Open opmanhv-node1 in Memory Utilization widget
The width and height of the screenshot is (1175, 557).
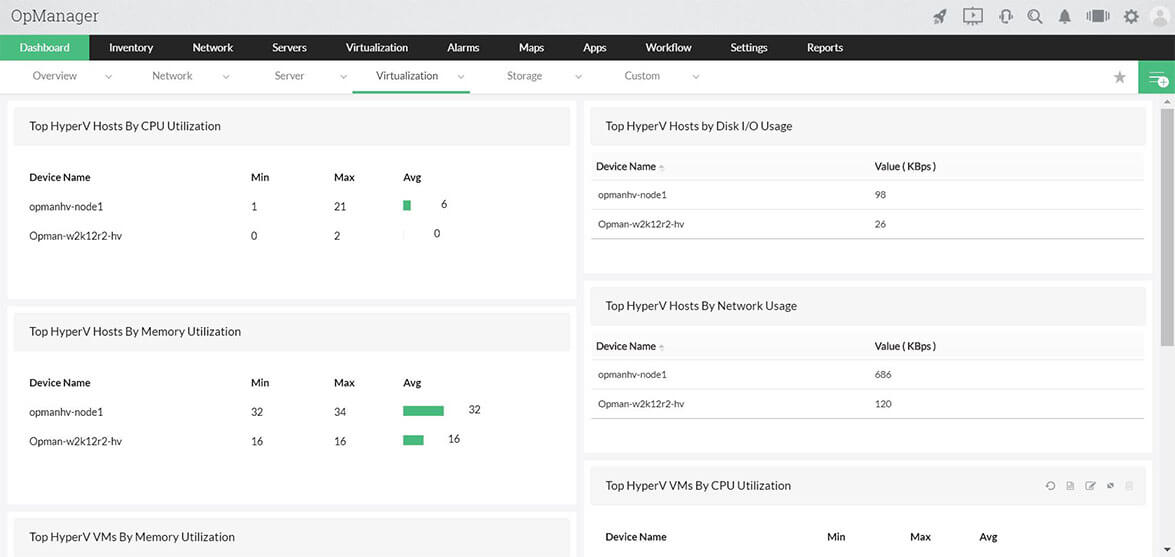[66, 412]
